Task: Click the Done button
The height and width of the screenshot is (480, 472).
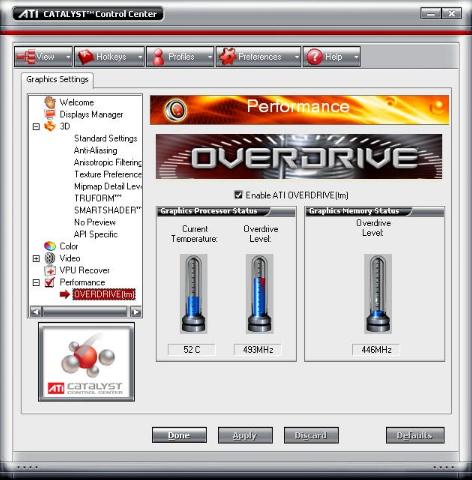Action: tap(179, 435)
